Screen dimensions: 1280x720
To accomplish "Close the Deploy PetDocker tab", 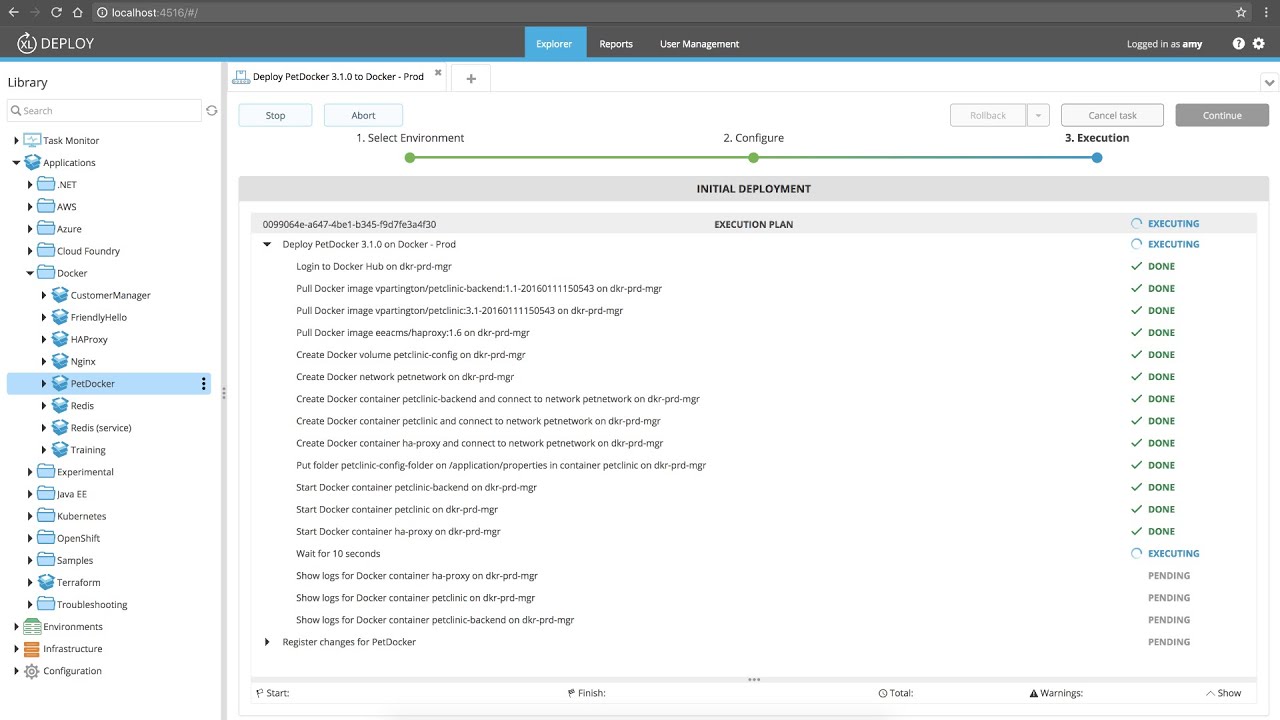I will coord(438,73).
